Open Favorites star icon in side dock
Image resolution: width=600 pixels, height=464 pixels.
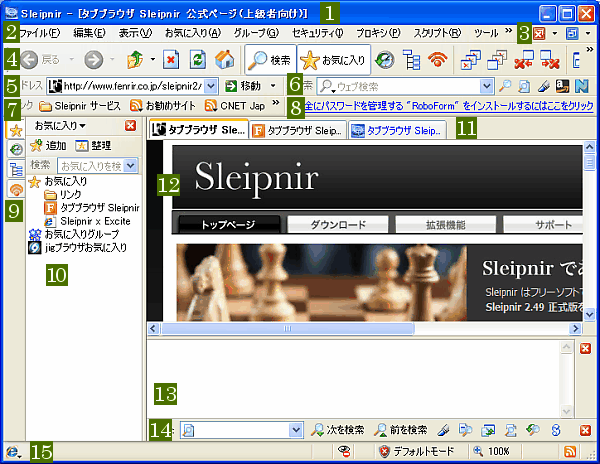pos(16,131)
